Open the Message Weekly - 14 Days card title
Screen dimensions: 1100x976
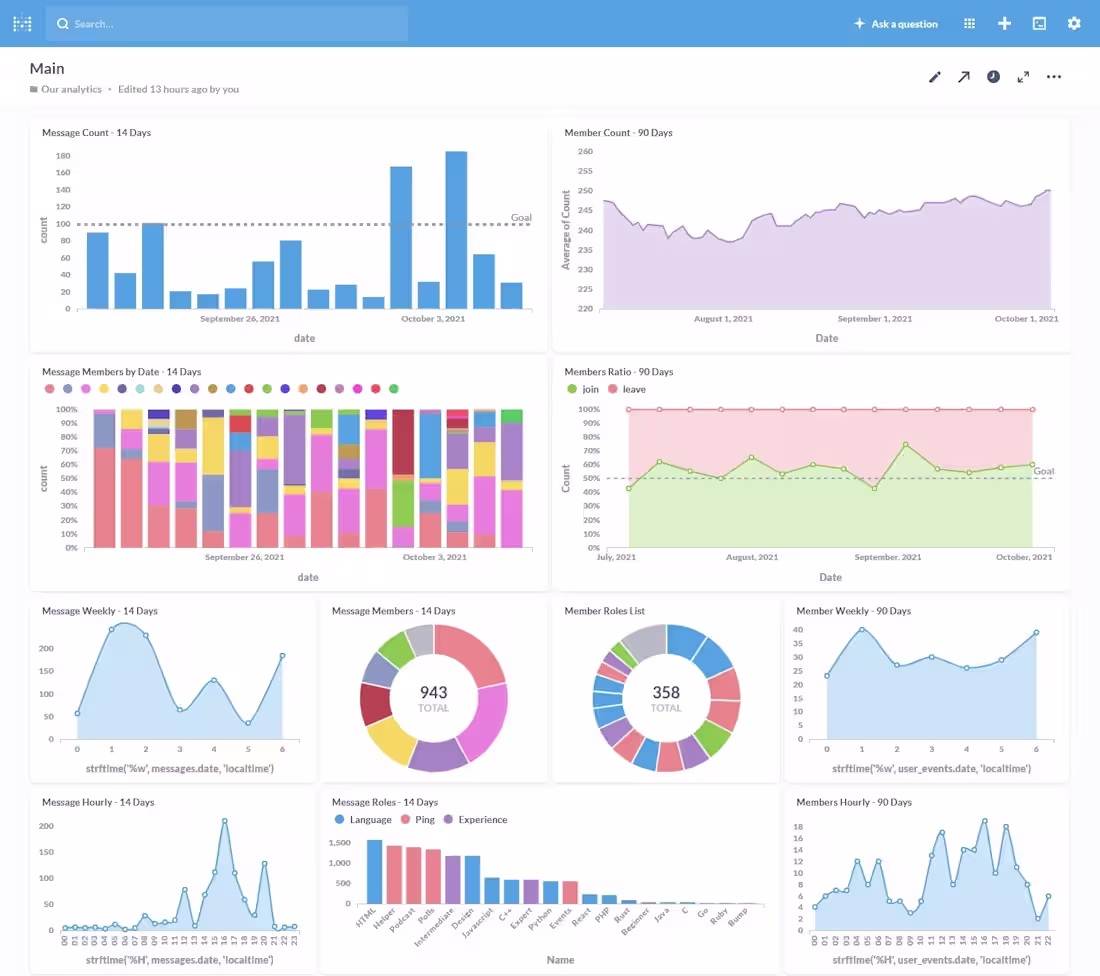coord(100,611)
